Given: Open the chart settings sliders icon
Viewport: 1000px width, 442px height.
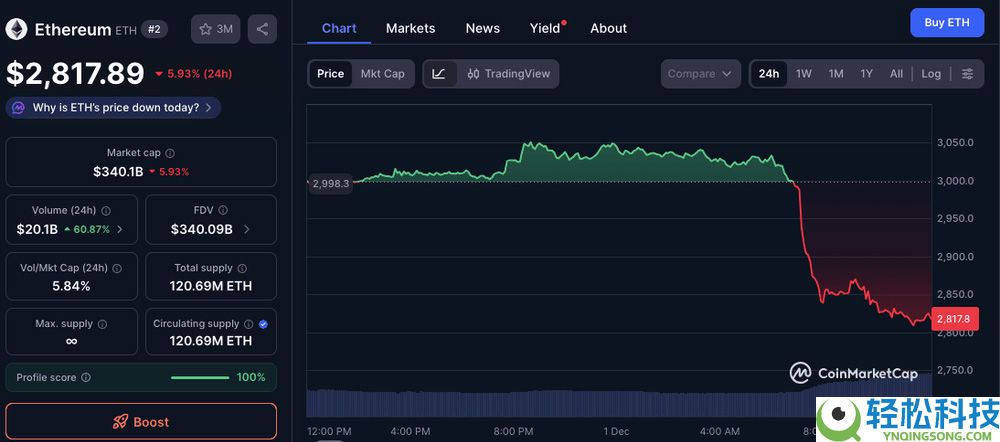Looking at the screenshot, I should (967, 74).
